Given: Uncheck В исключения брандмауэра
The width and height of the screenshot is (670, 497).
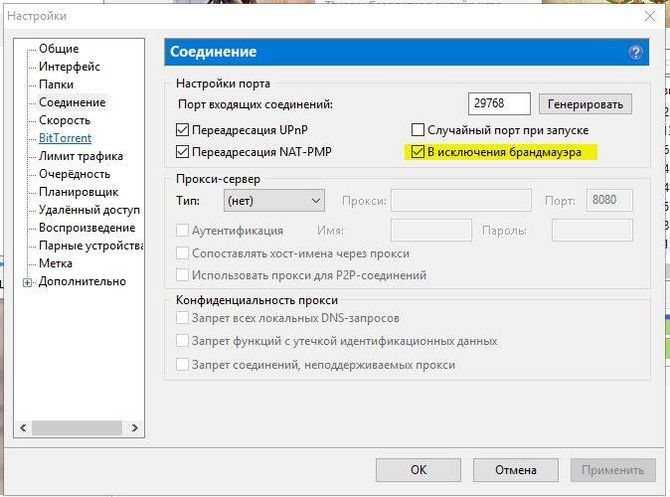Looking at the screenshot, I should click(x=417, y=152).
